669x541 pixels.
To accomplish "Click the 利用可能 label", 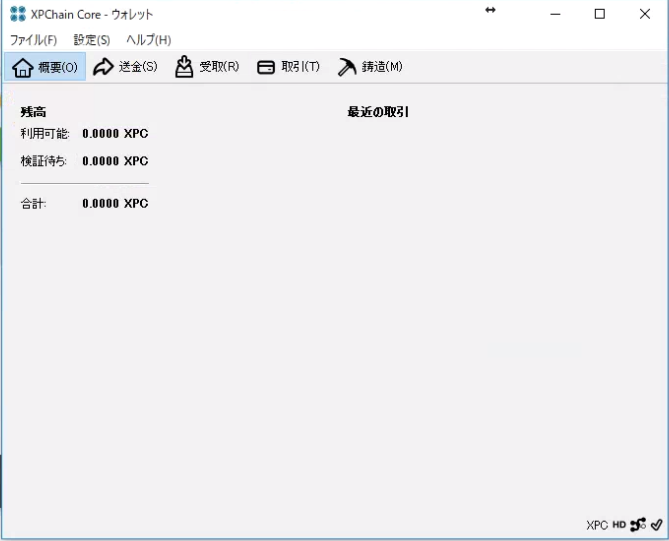I will point(45,134).
